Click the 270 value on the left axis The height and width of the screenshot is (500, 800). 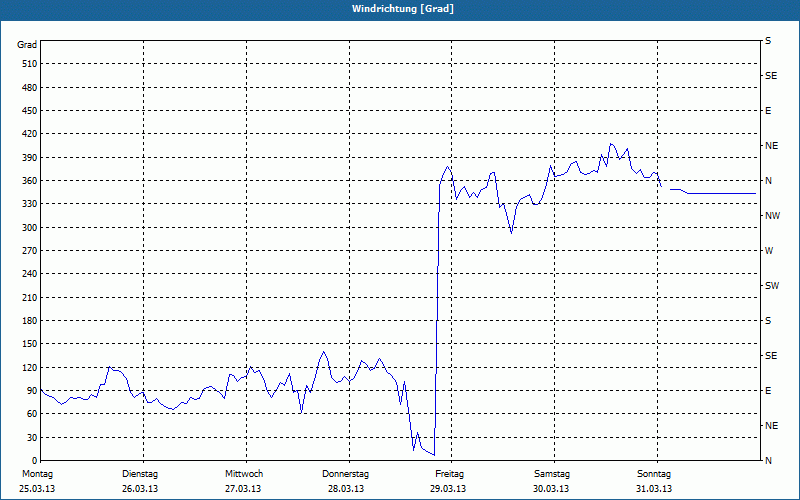[30, 251]
